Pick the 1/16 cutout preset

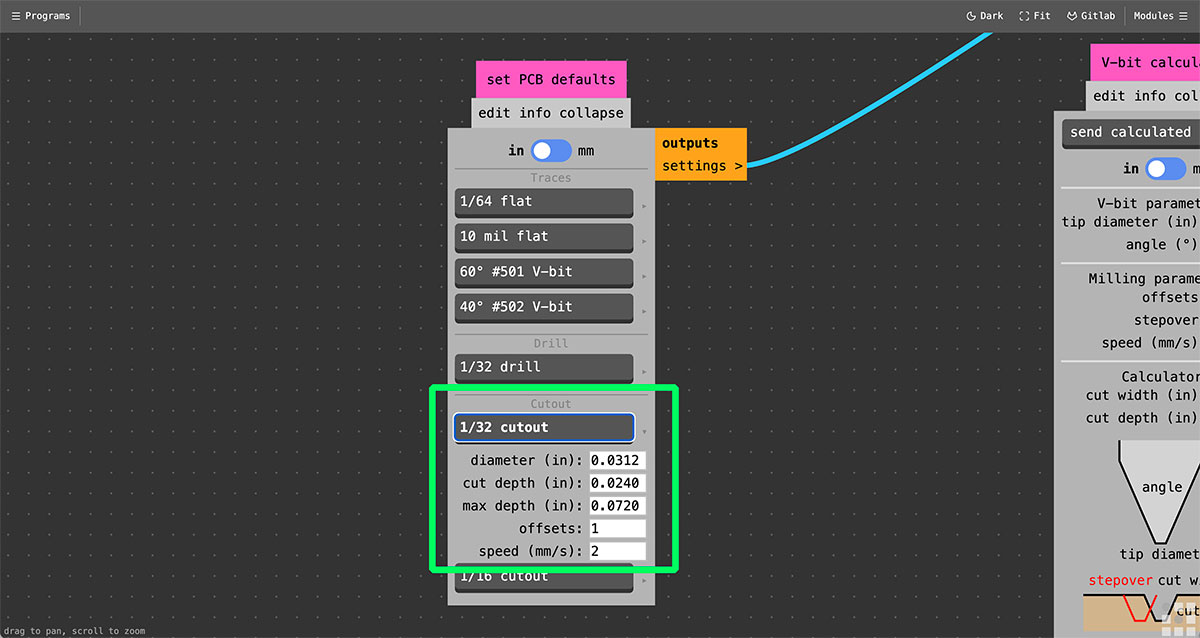[544, 577]
